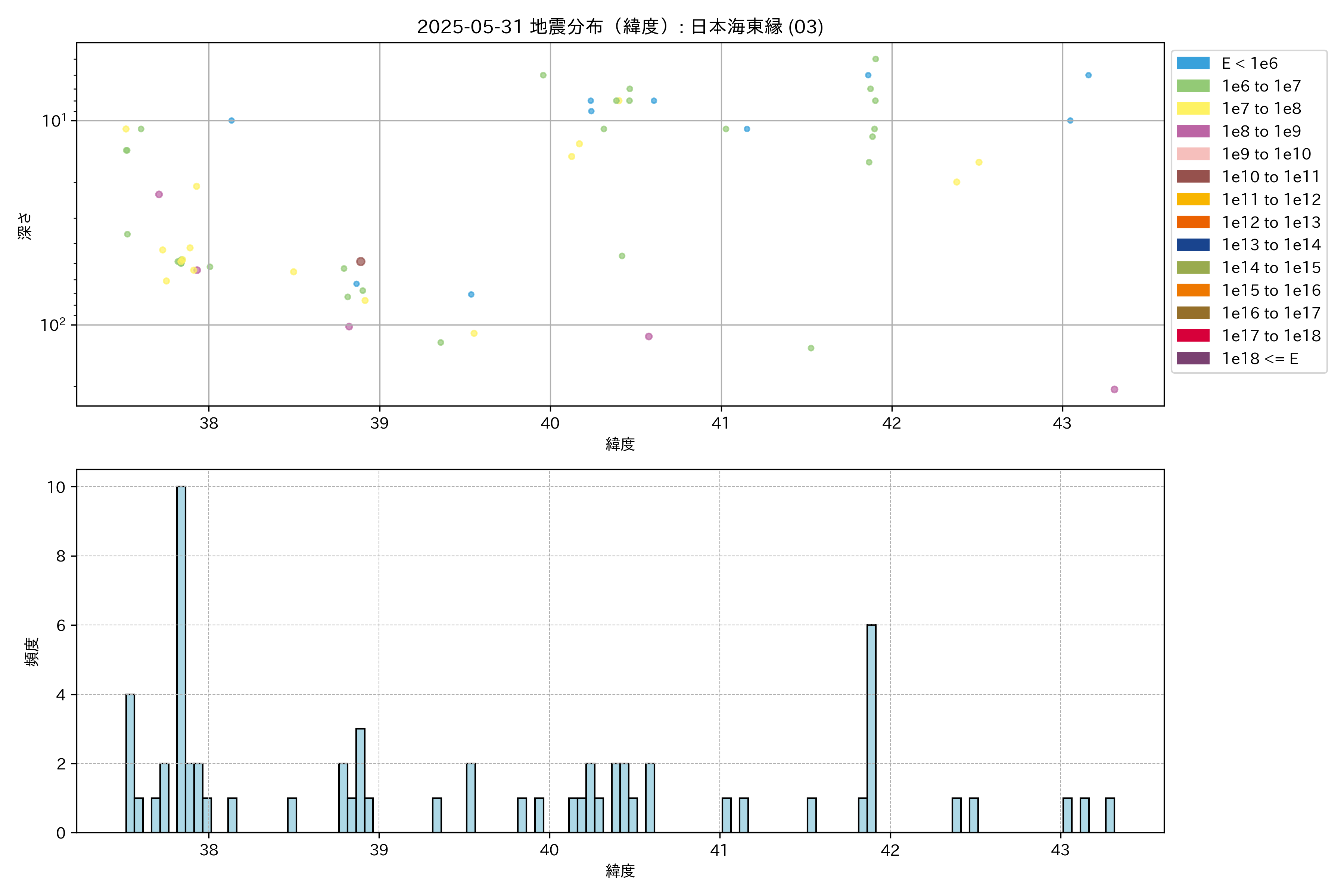Click the '1e13 to 1e14' legend label text
This screenshot has height=896, width=1344.
[1271, 245]
